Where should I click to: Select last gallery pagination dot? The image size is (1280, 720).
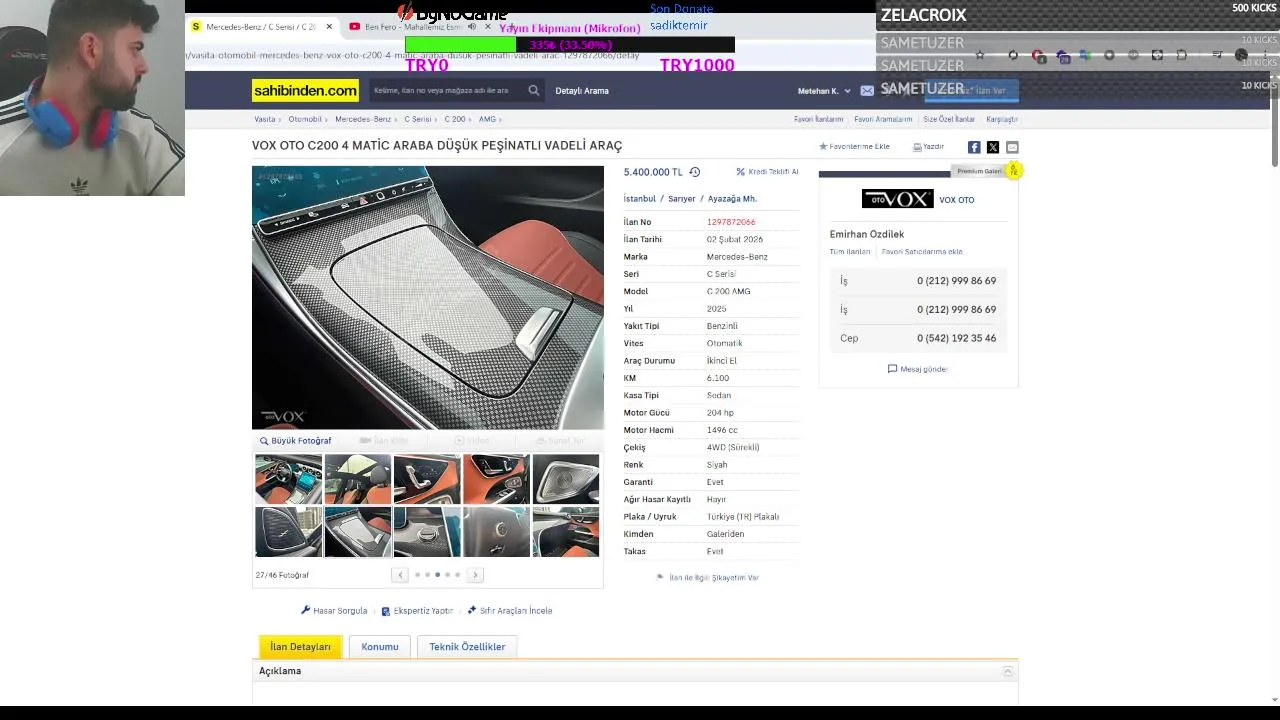458,575
